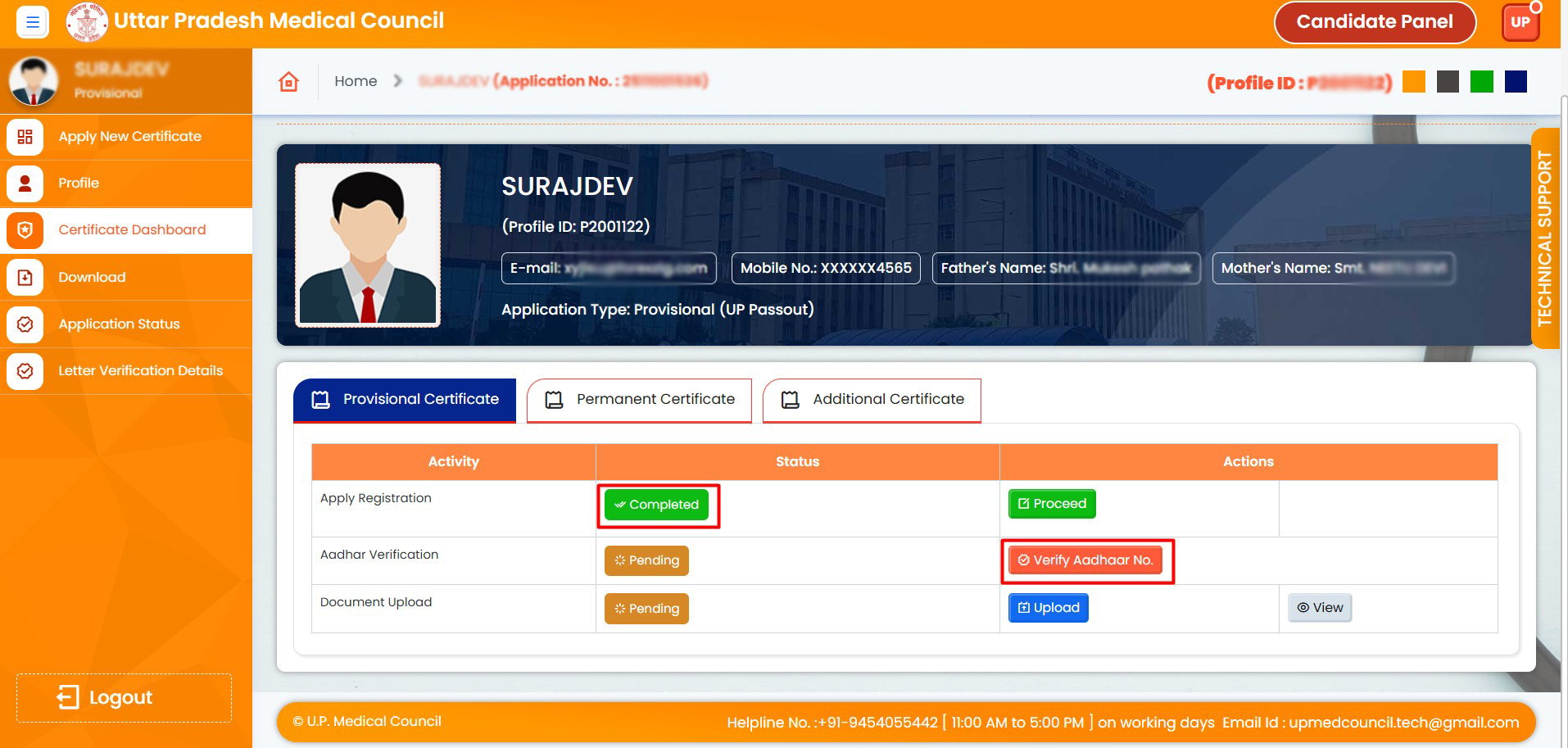The width and height of the screenshot is (1568, 748).
Task: Switch to Permanent Certificate tab
Action: click(x=639, y=400)
